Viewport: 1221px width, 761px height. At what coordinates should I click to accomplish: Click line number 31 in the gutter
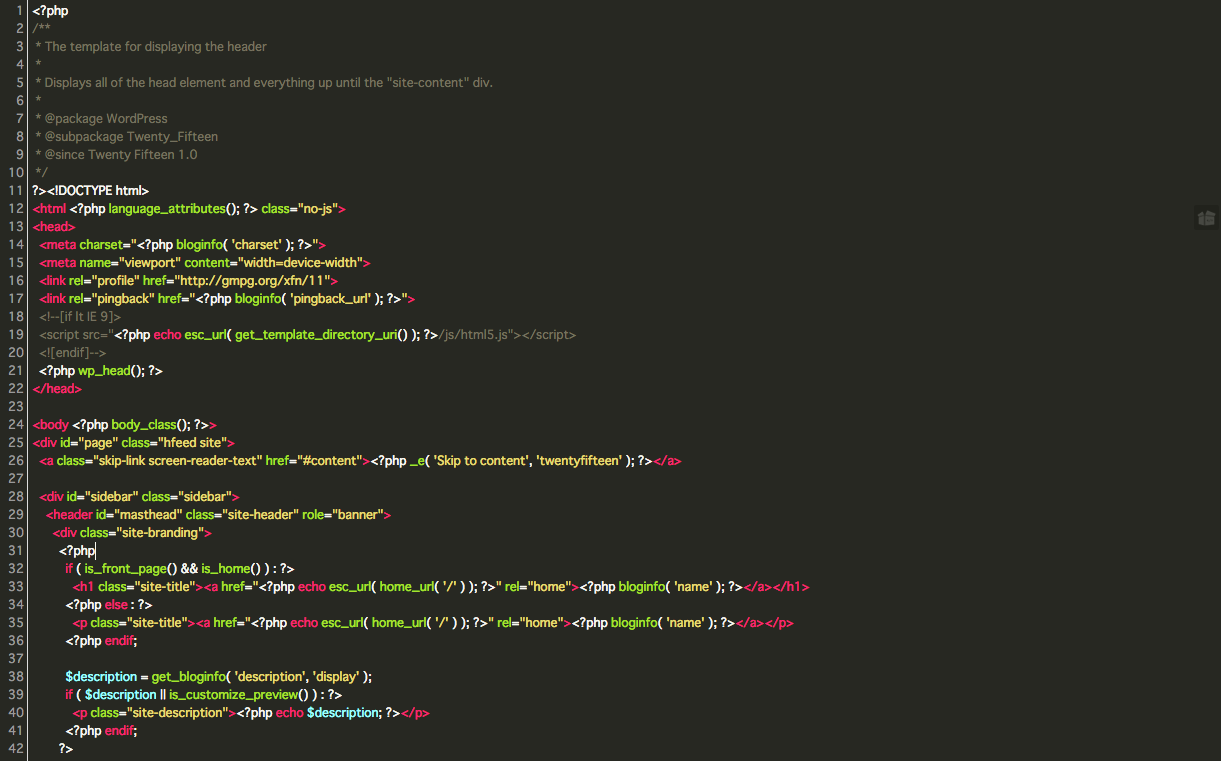[x=15, y=550]
